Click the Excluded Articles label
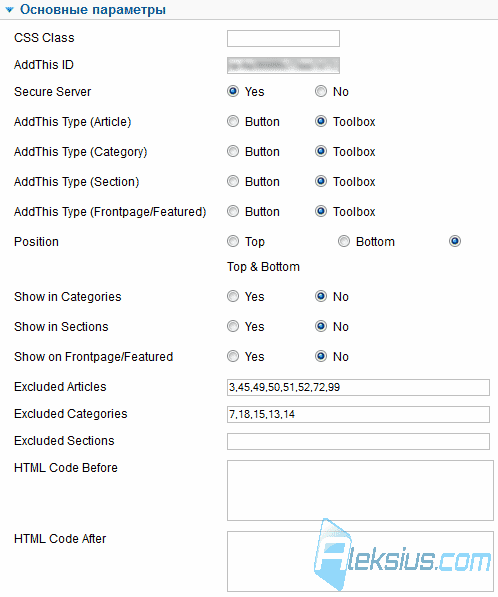Viewport: 498px width, 597px height. pos(60,387)
